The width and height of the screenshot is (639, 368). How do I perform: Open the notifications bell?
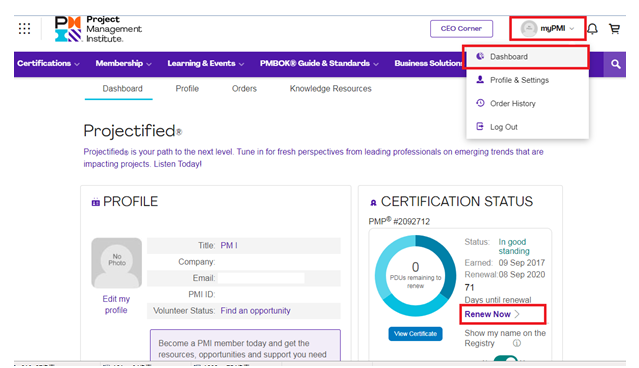point(593,29)
